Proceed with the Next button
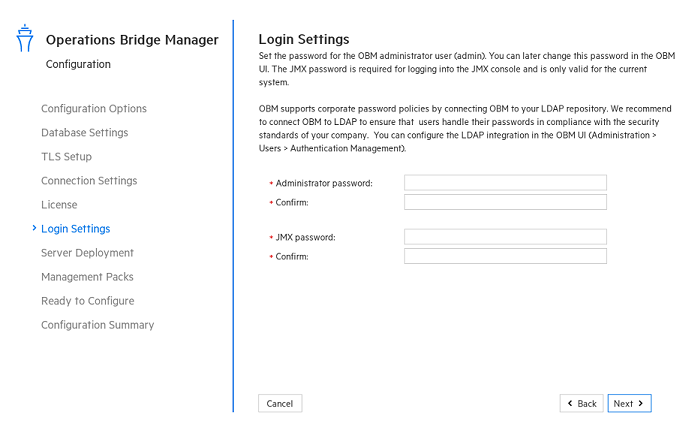The image size is (675, 432). click(x=629, y=404)
